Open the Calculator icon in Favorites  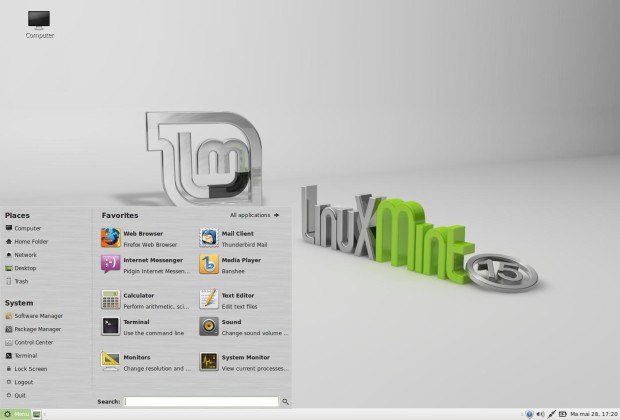pos(110,299)
